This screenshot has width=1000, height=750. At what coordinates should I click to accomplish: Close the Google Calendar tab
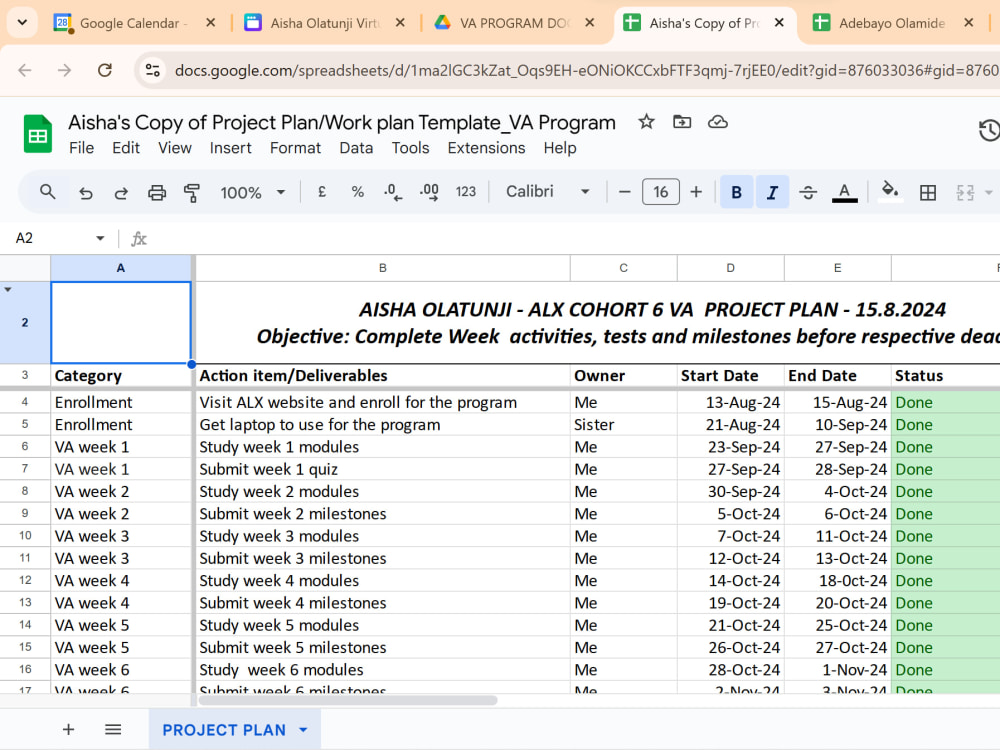pyautogui.click(x=210, y=23)
